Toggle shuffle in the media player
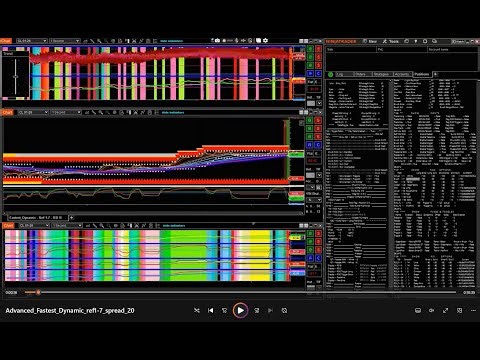This screenshot has width=480, height=360. point(197,310)
